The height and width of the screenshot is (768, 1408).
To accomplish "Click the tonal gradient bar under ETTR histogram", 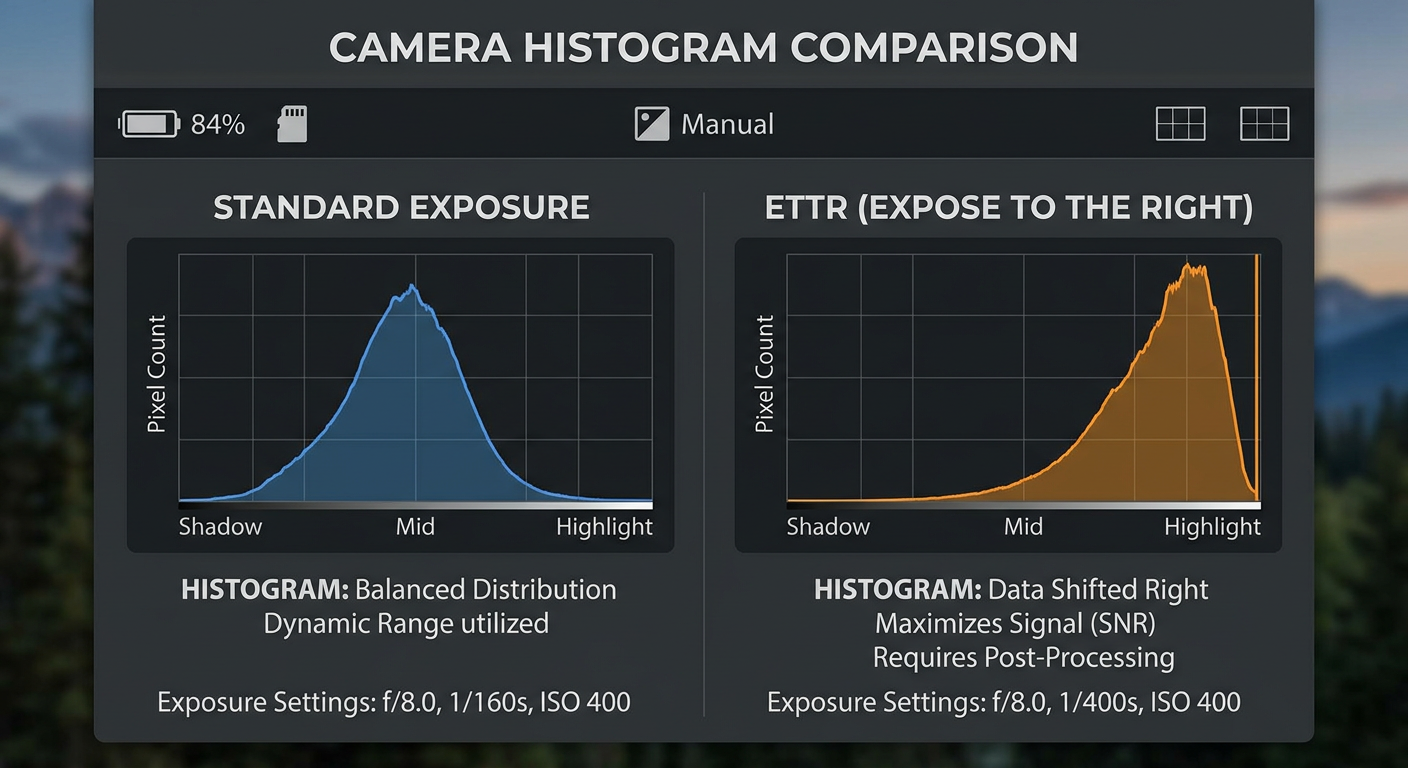I will (1023, 506).
